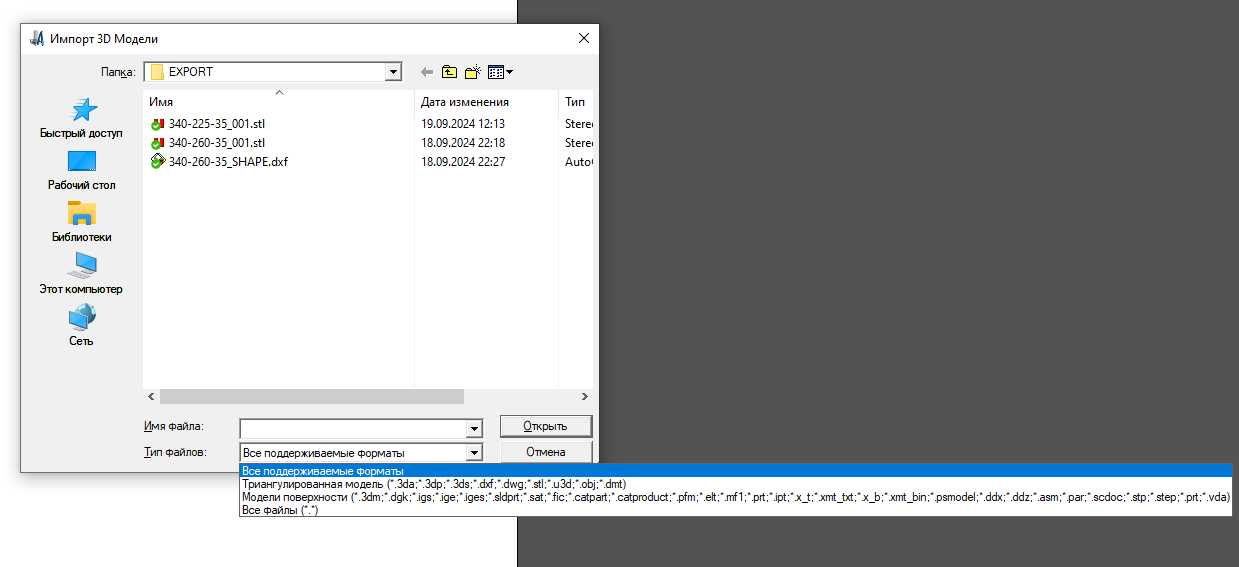Create a new folder icon

point(473,72)
